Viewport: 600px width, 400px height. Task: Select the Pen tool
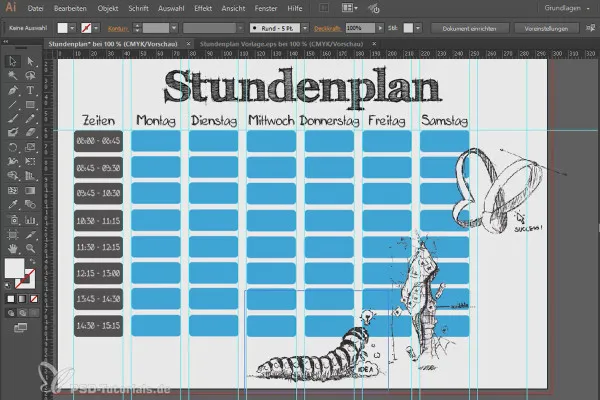13,90
